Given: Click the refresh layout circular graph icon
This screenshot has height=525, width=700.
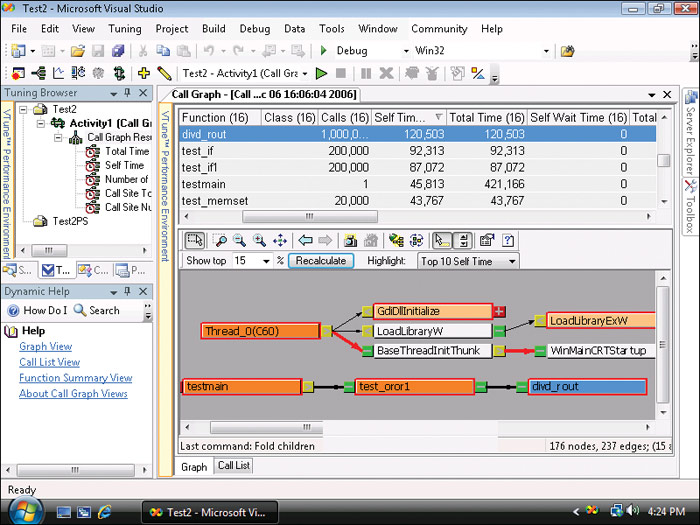Looking at the screenshot, I should click(417, 241).
